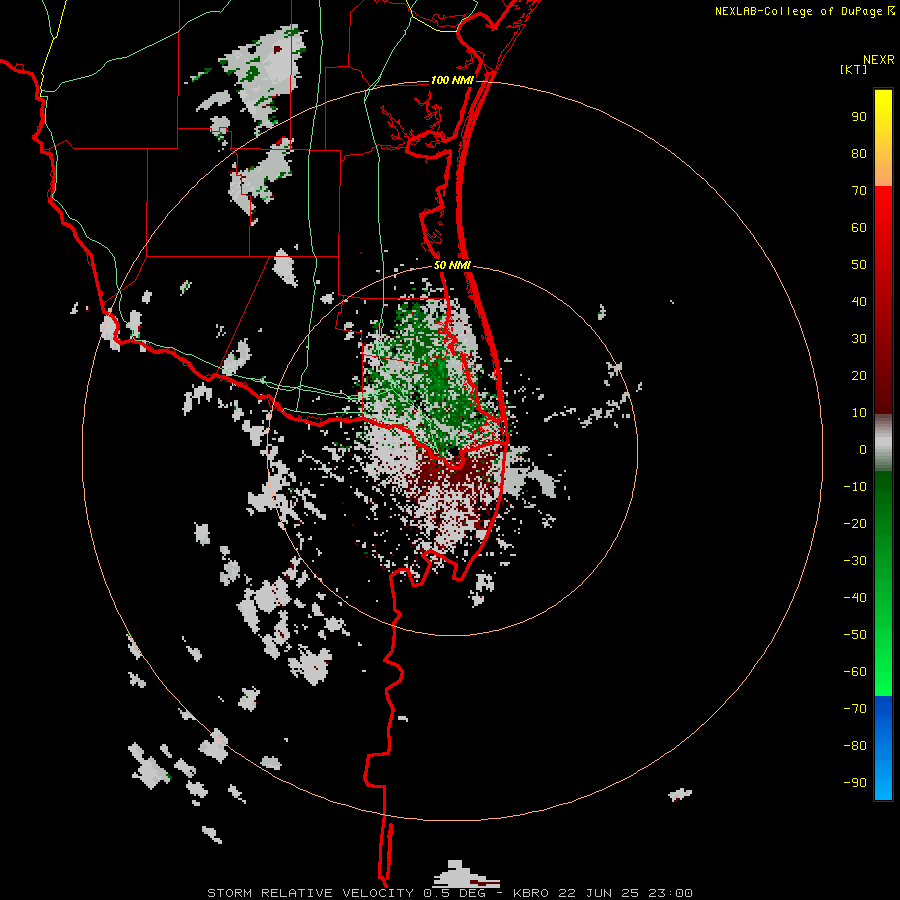Click the NEXLAB-College of DuPage watermark text

coord(804,11)
